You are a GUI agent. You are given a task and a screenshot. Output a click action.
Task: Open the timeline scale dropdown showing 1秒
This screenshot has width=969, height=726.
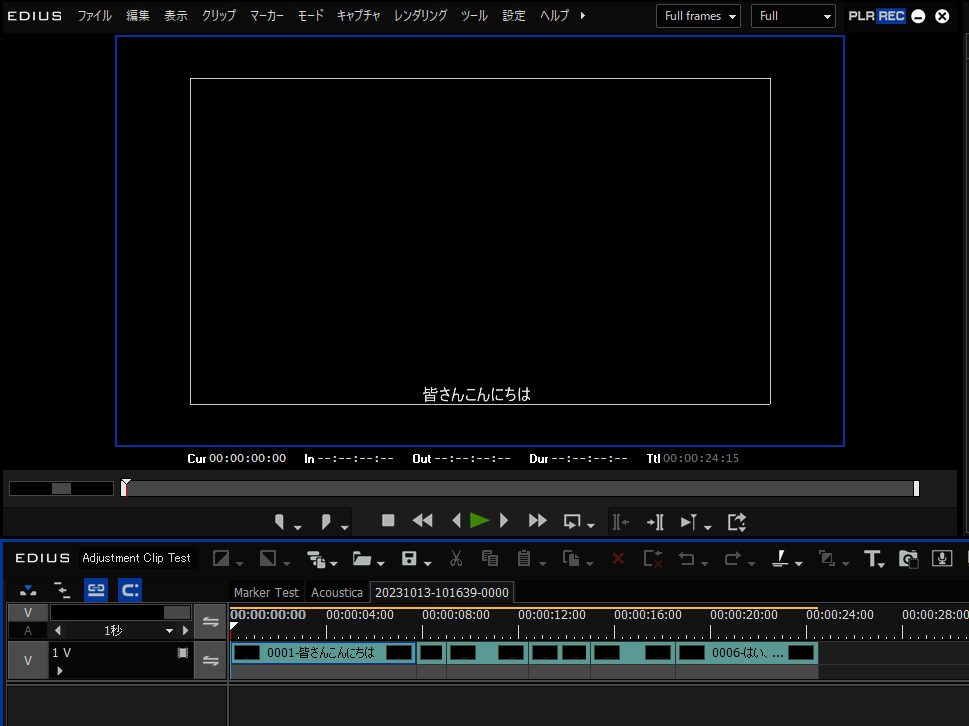pos(169,631)
